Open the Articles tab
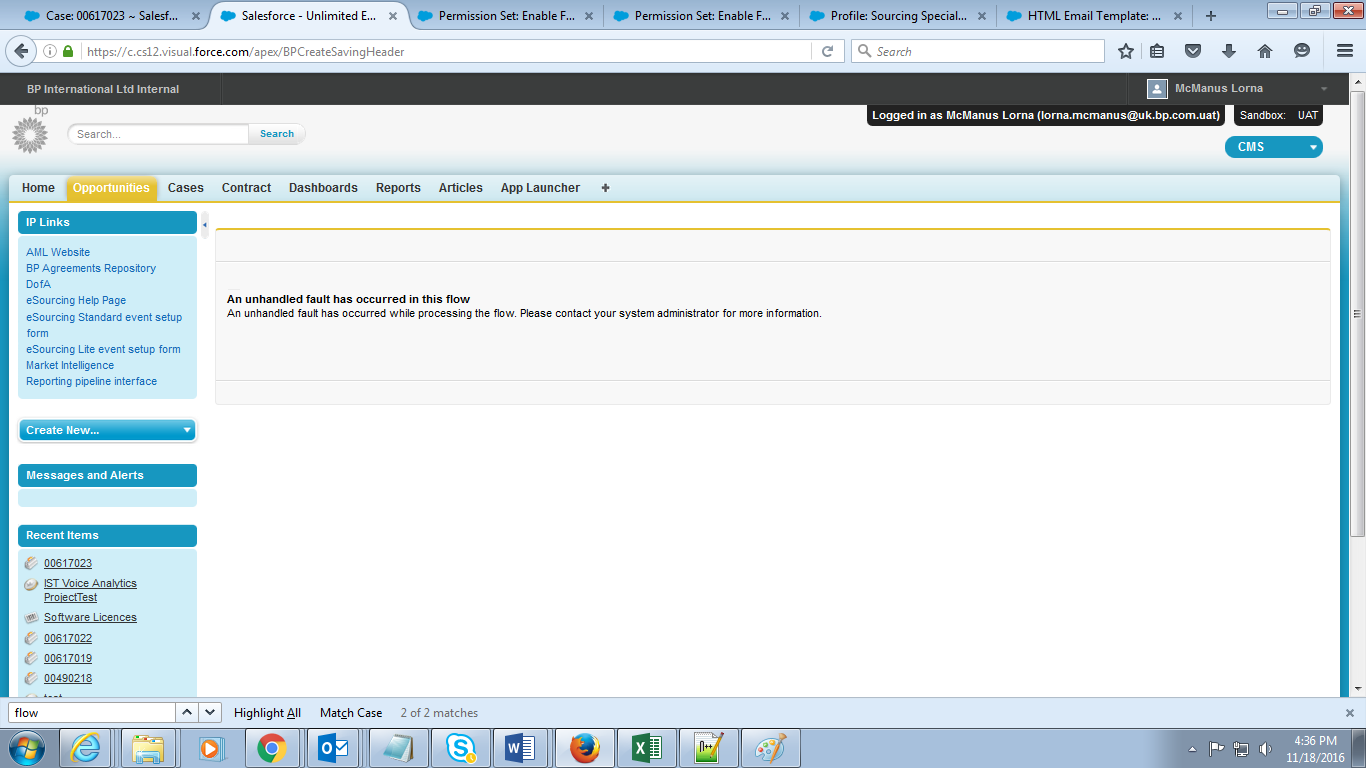This screenshot has height=768, width=1366. [x=461, y=188]
